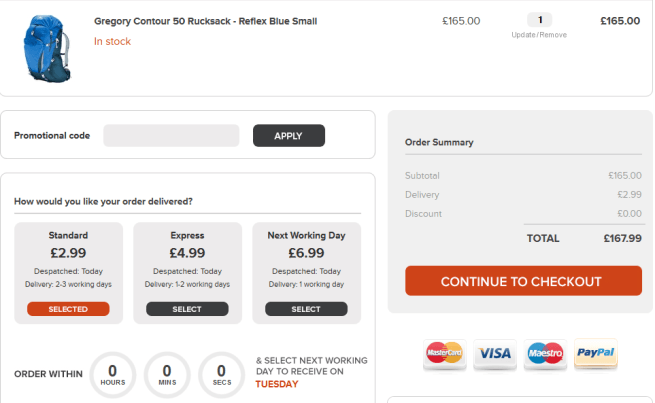655x403 pixels.
Task: Click the Express £4.99 delivery price
Action: [x=187, y=253]
